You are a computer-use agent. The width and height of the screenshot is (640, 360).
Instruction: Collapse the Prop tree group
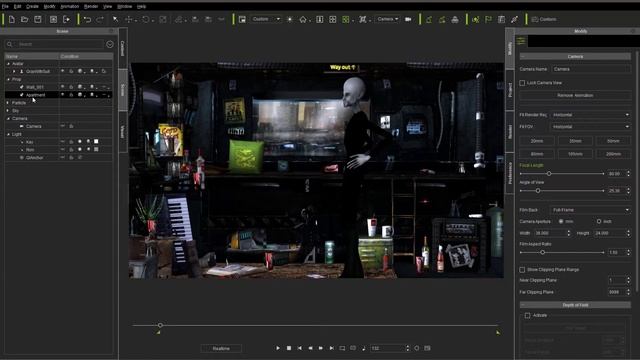[x=9, y=79]
